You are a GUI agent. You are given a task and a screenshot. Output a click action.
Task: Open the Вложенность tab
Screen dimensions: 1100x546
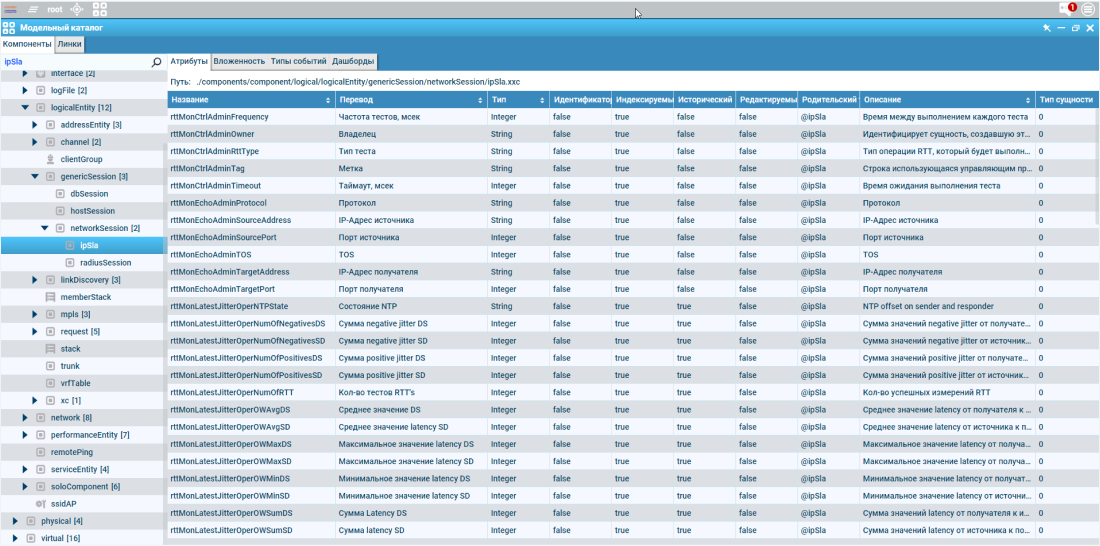239,61
